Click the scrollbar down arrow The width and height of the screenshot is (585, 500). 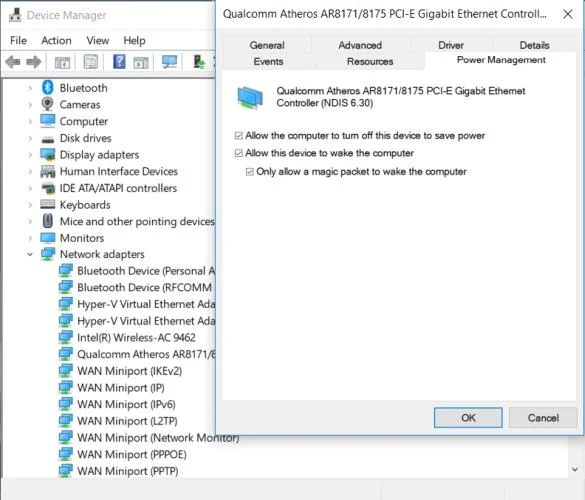(575, 469)
